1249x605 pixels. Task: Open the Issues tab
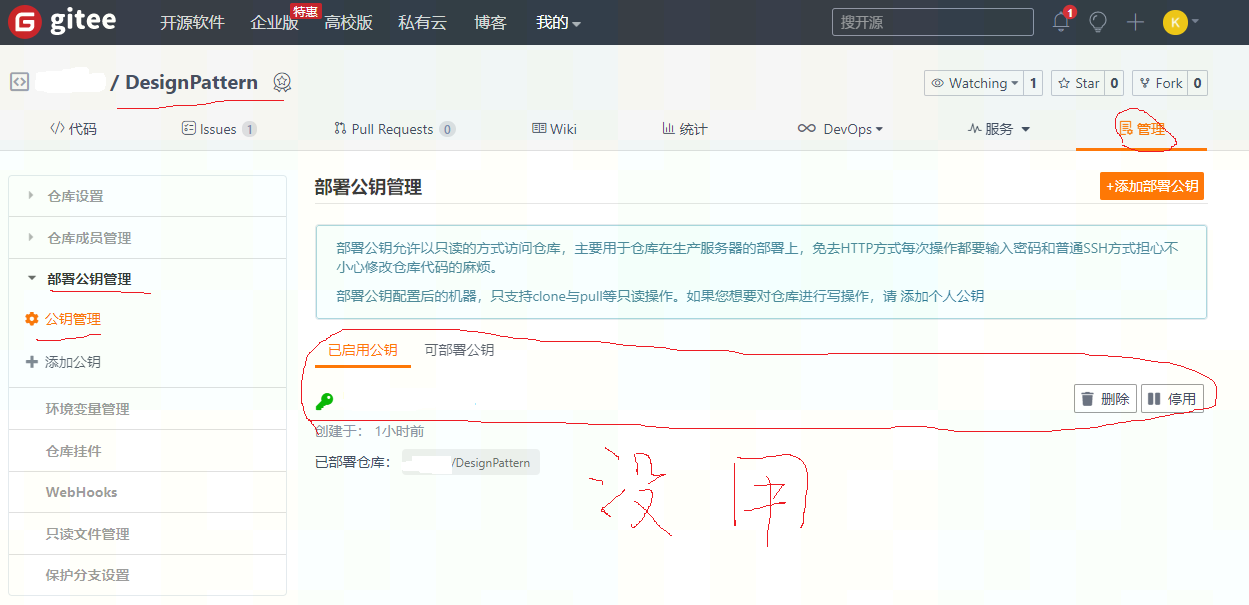[x=219, y=128]
